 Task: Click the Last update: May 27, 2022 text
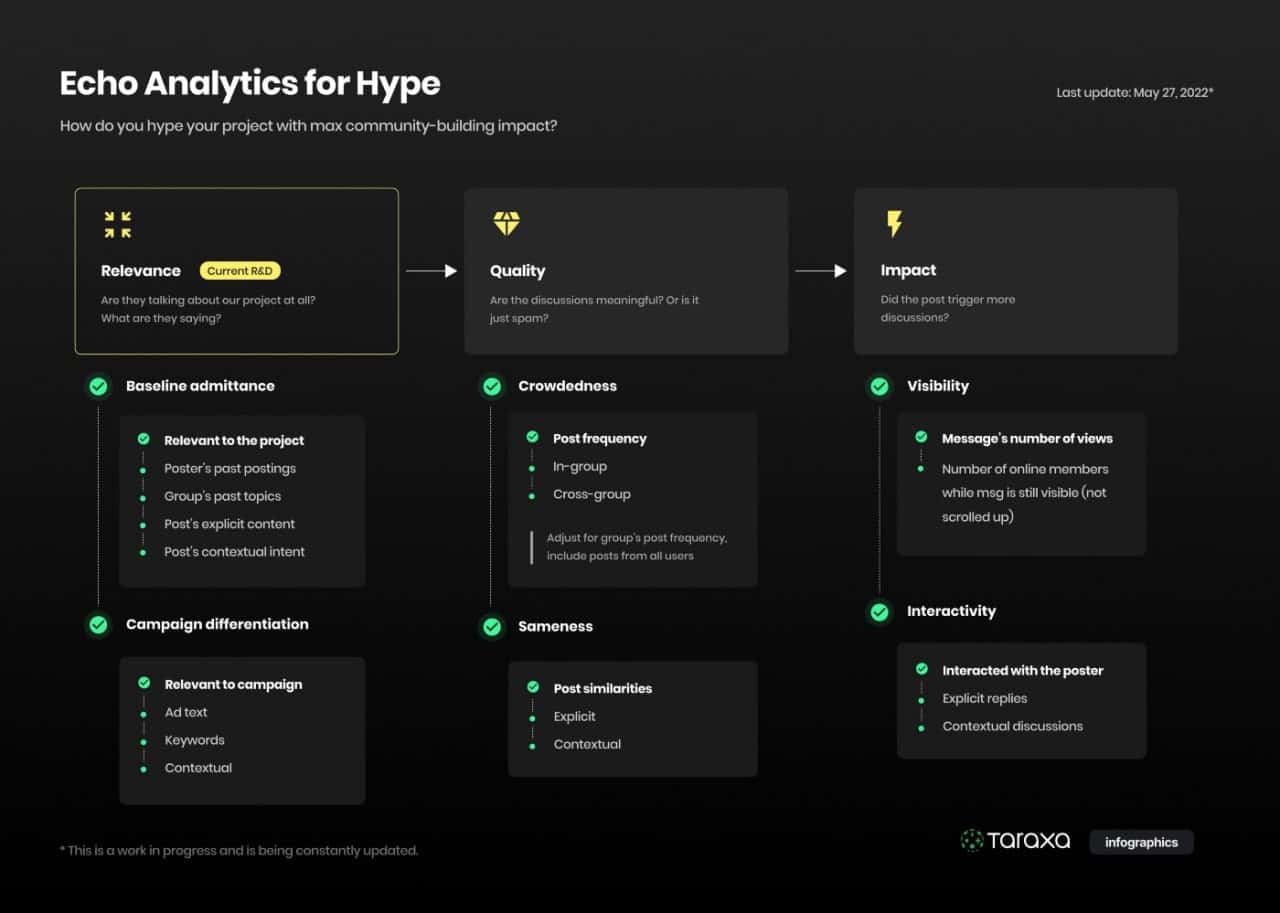(1135, 92)
